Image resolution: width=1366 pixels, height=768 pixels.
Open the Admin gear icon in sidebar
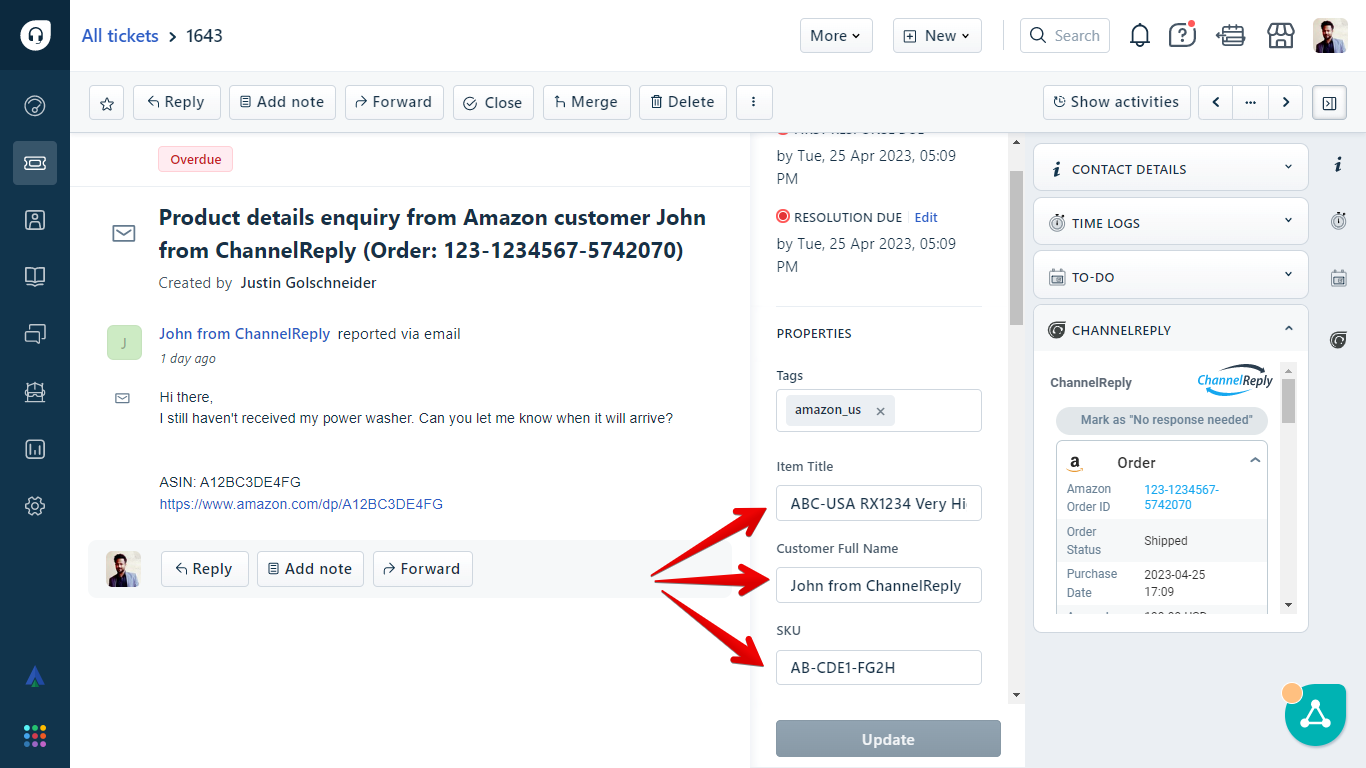pos(35,506)
